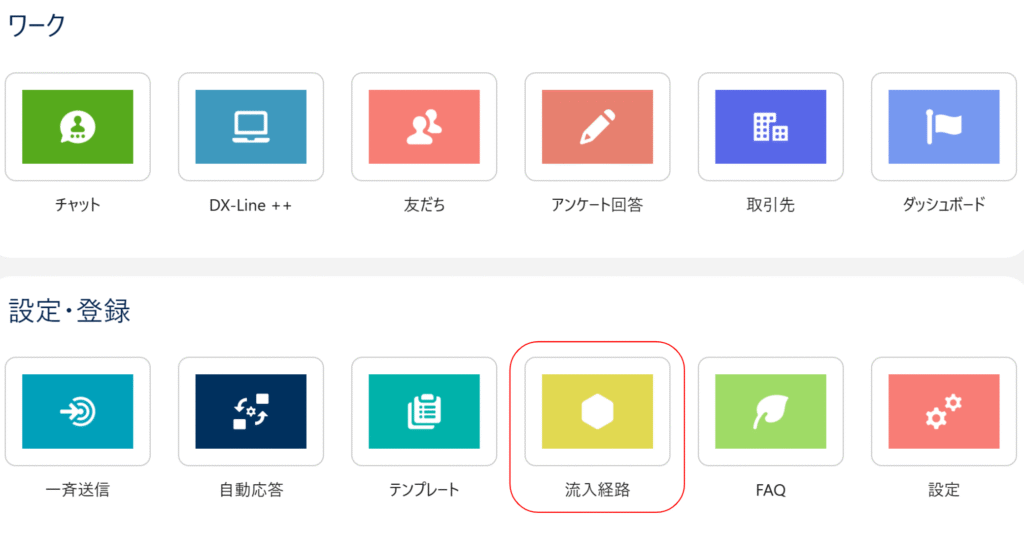Click the アンケート回答 text label

[597, 206]
